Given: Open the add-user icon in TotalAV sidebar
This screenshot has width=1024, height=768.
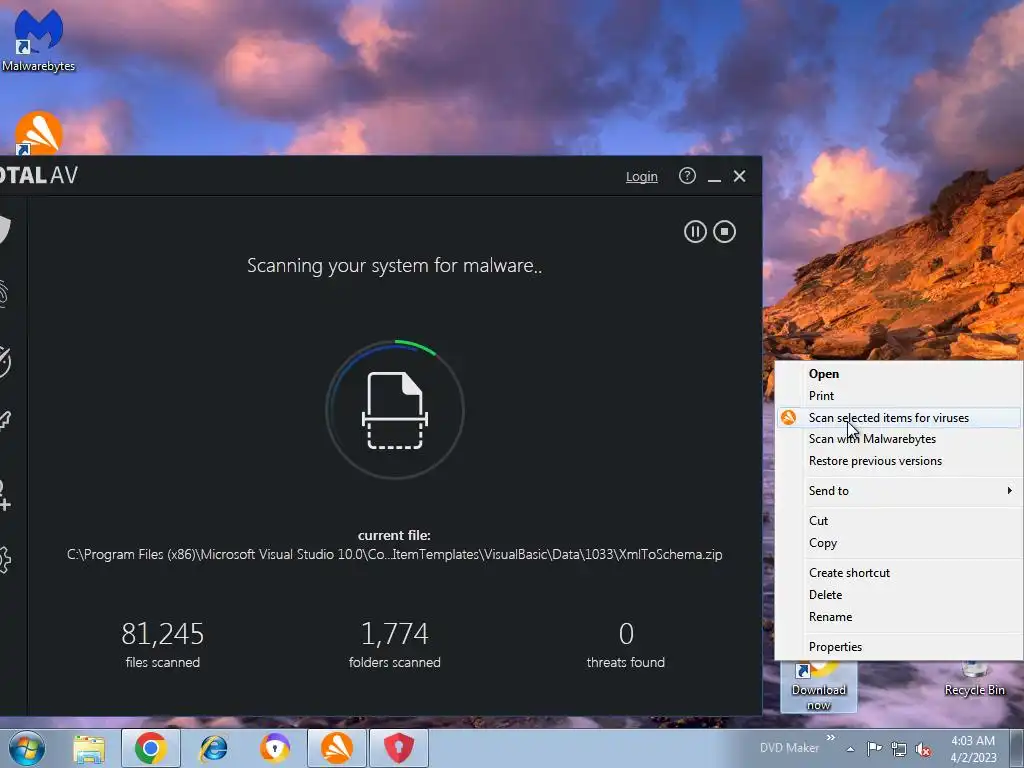Looking at the screenshot, I should coord(5,496).
